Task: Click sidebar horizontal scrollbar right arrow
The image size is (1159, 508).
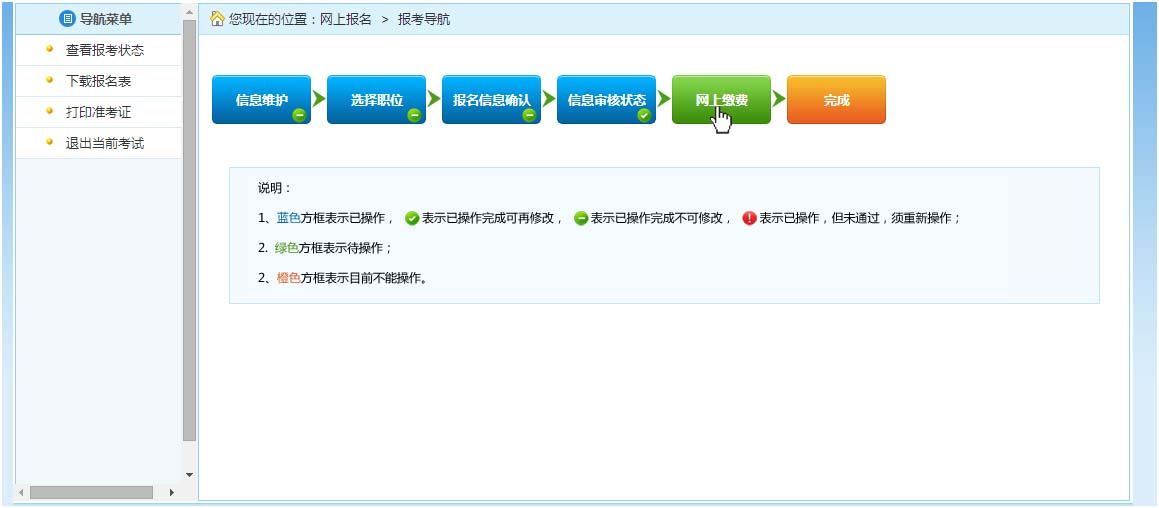Action: click(x=171, y=492)
